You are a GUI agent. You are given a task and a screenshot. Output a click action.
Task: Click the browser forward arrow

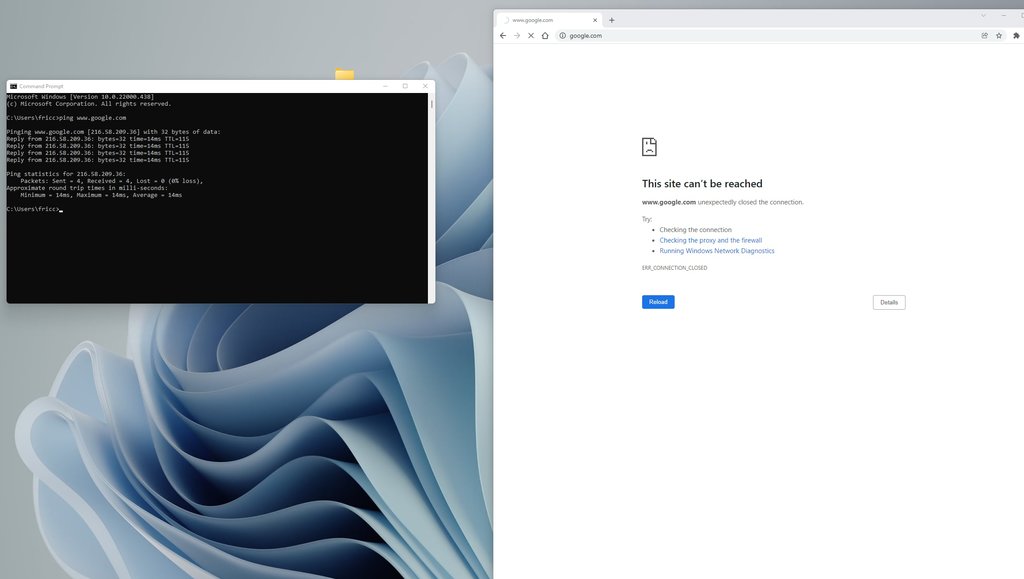517,36
